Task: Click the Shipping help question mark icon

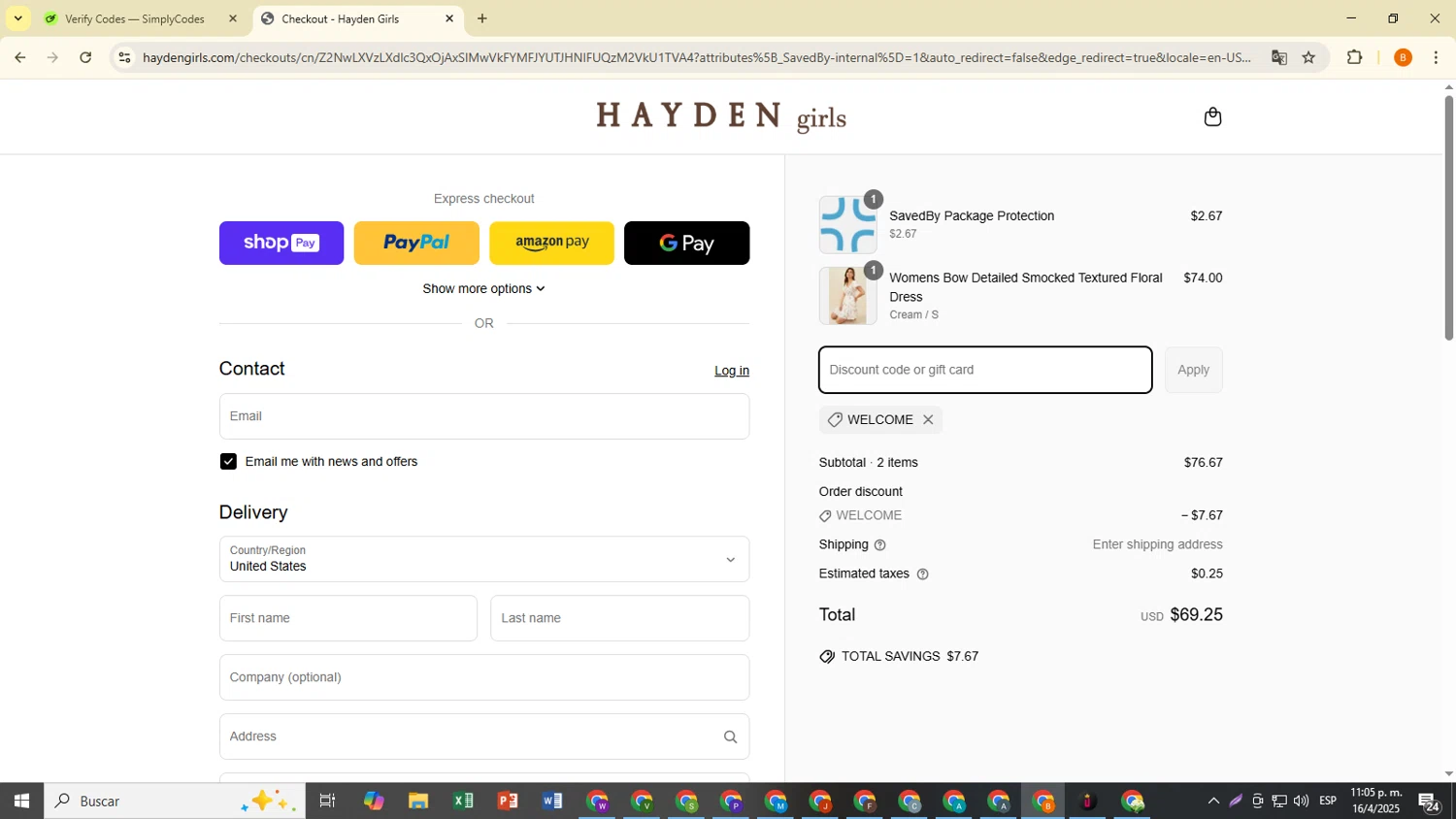Action: (x=879, y=545)
